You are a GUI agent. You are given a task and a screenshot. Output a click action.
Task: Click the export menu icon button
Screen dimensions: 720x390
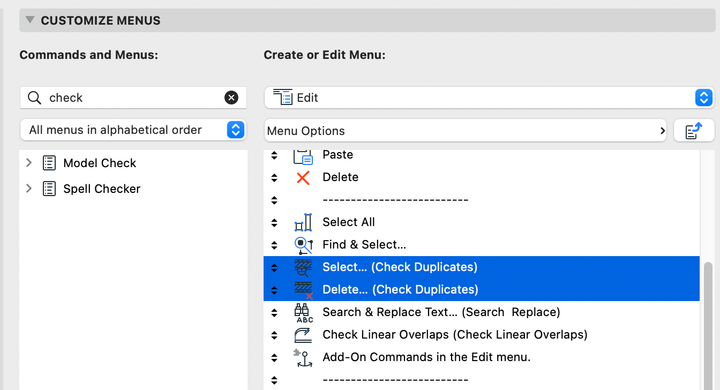click(x=694, y=130)
